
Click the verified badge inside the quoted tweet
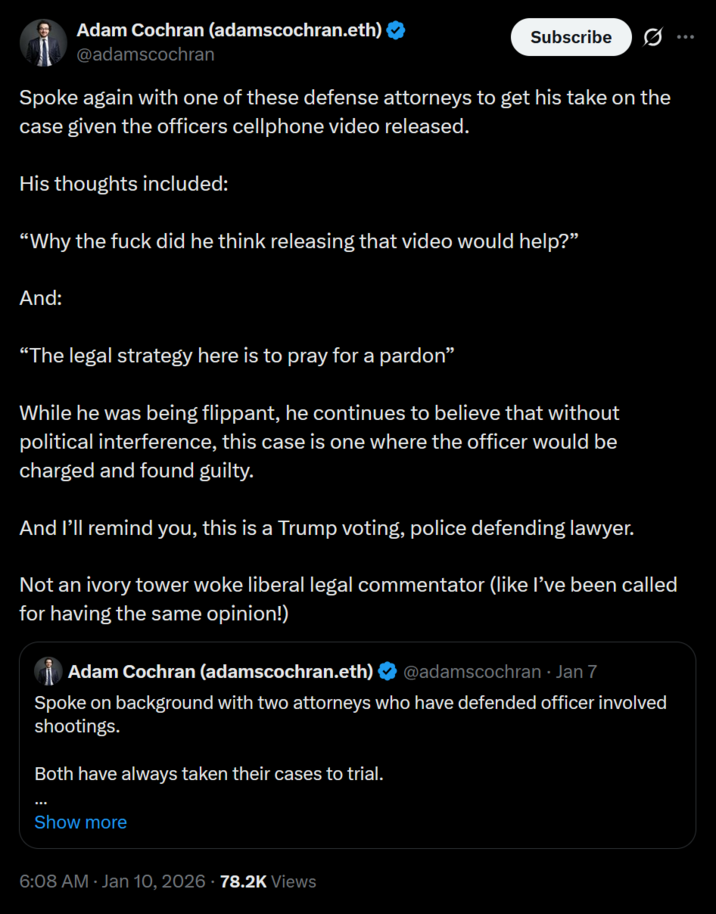coord(387,671)
